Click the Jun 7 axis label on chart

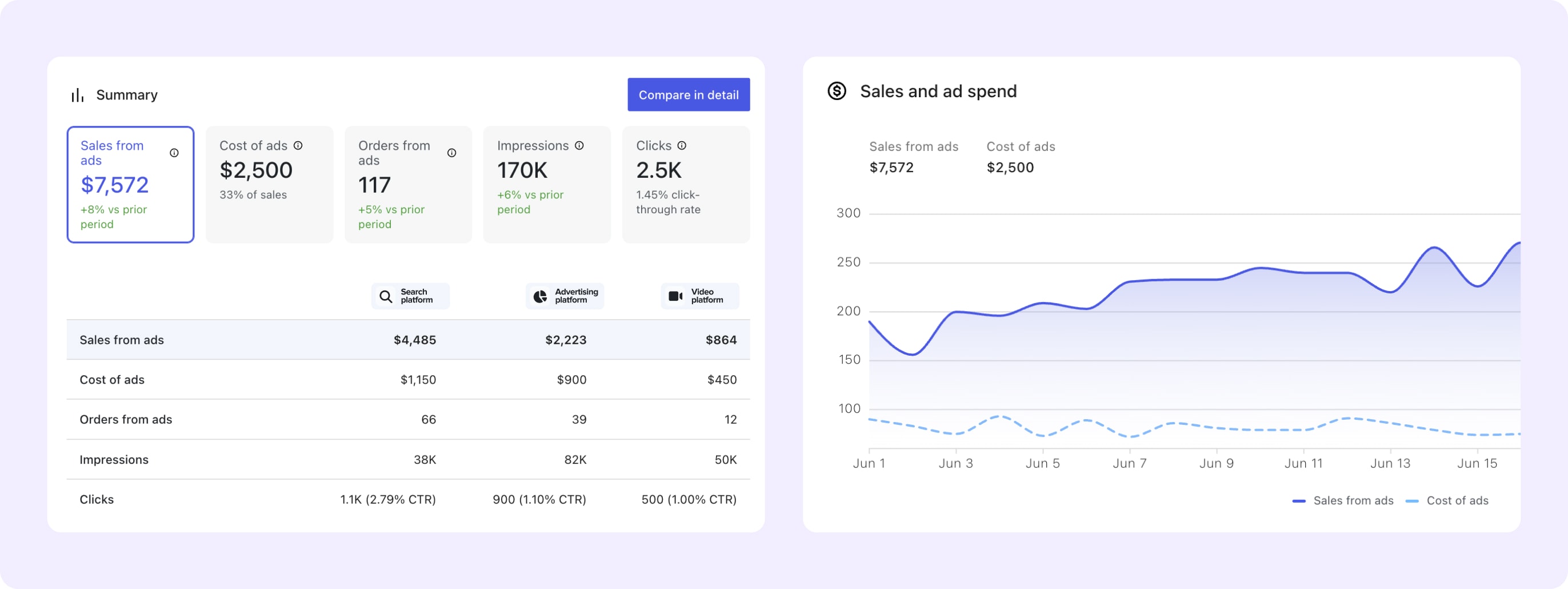coord(1130,464)
